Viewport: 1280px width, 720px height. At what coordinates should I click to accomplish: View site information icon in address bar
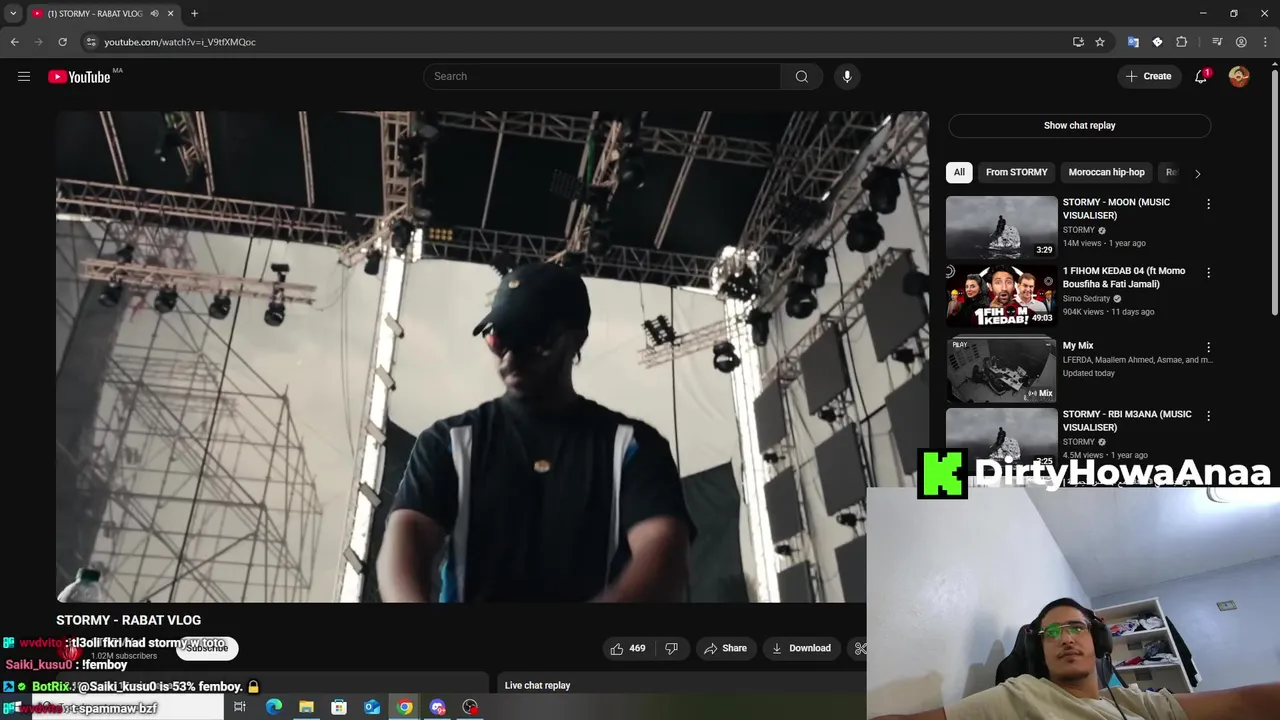pyautogui.click(x=90, y=42)
